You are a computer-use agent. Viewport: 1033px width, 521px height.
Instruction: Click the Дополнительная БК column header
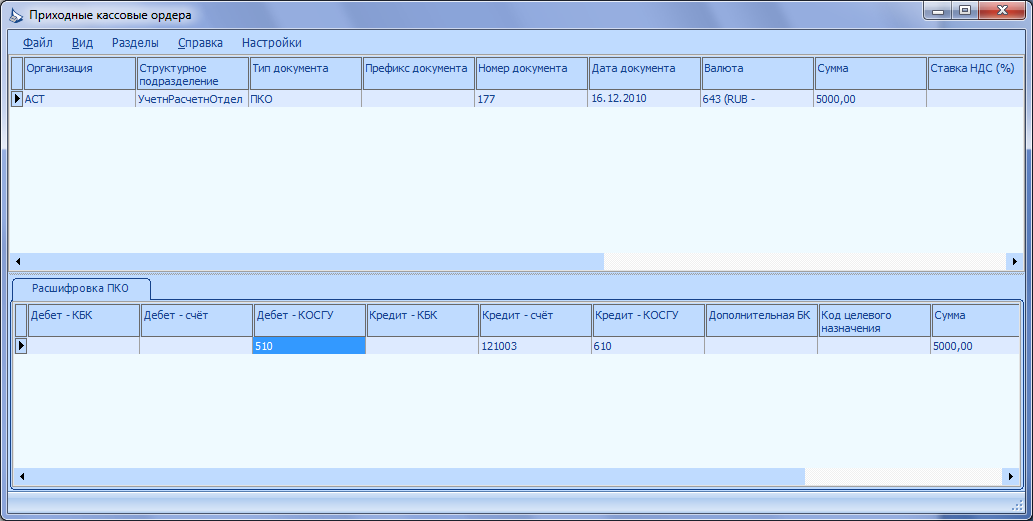pyautogui.click(x=762, y=321)
